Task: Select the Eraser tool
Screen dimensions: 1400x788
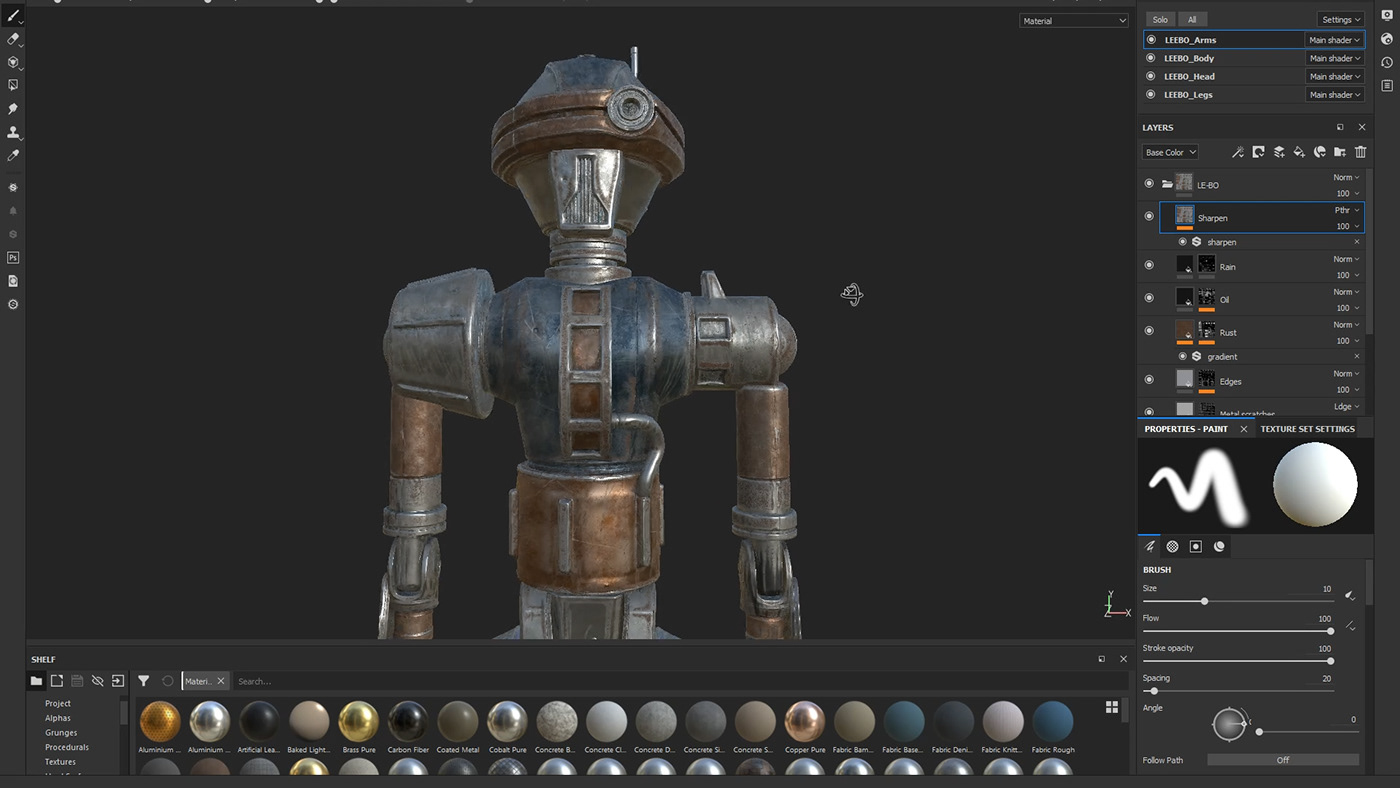Action: click(x=13, y=39)
